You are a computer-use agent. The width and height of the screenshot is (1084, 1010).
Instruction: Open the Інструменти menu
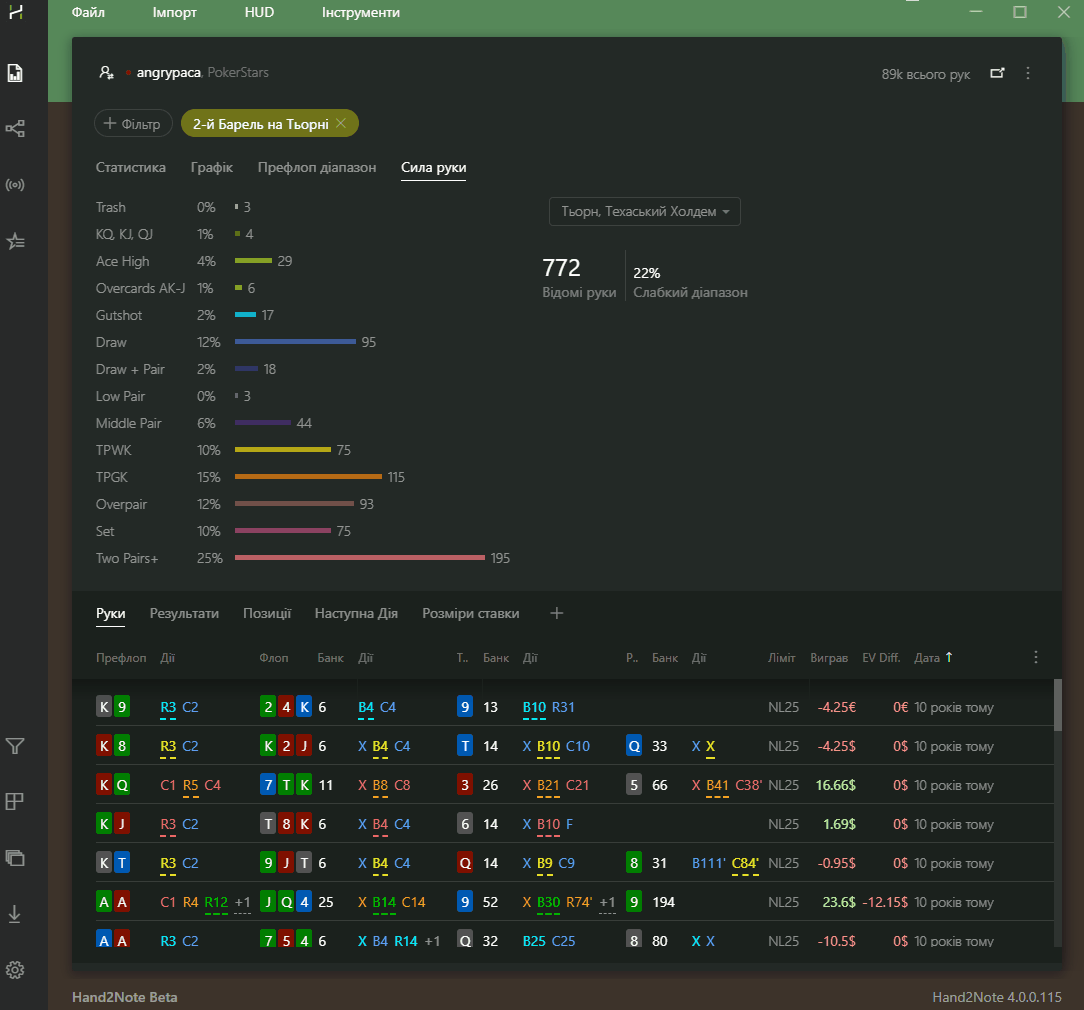tap(361, 12)
